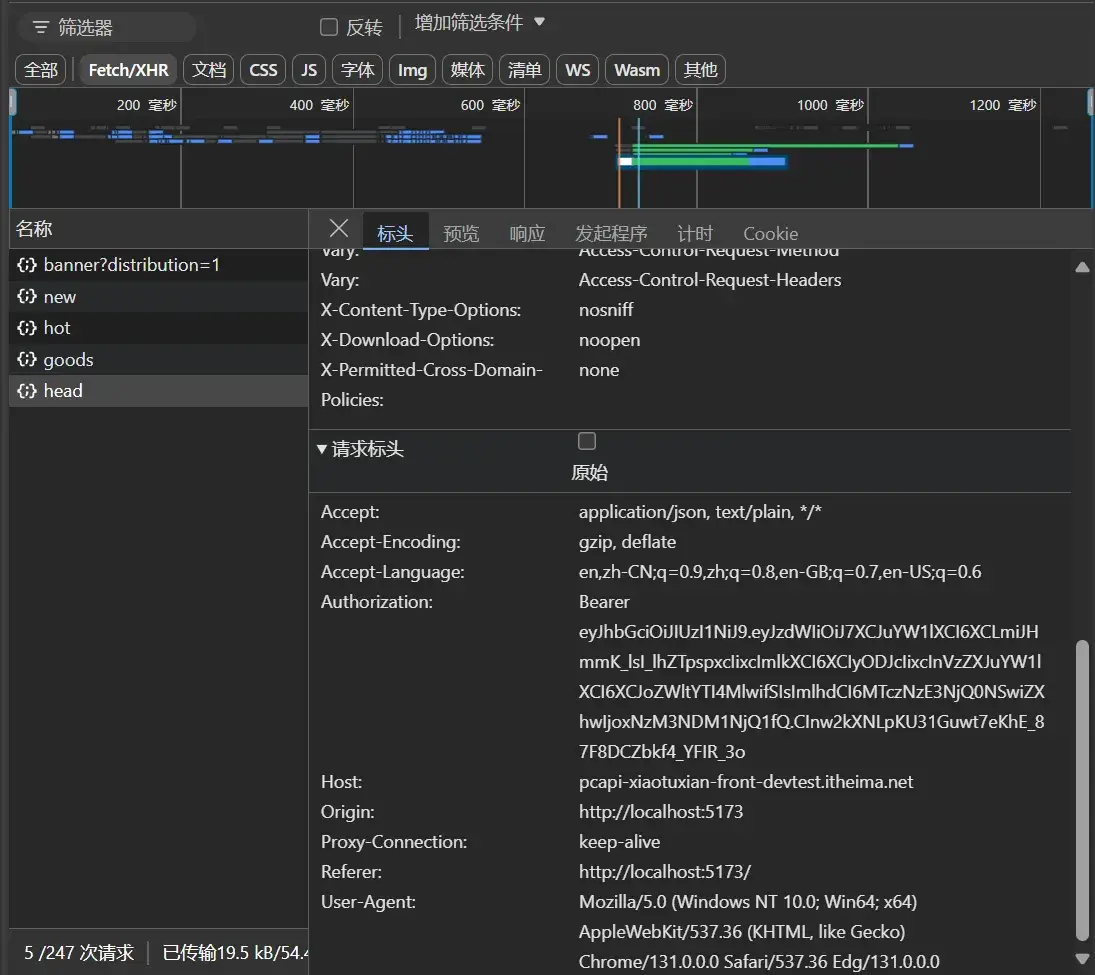This screenshot has width=1095, height=975.
Task: Click the 5 /247 次请求 status text
Action: pos(79,953)
